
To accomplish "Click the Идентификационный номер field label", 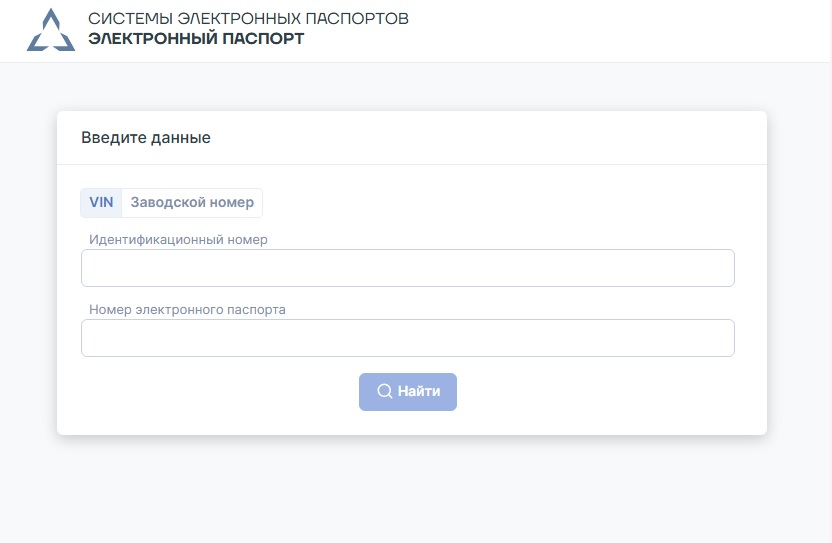I will [178, 240].
